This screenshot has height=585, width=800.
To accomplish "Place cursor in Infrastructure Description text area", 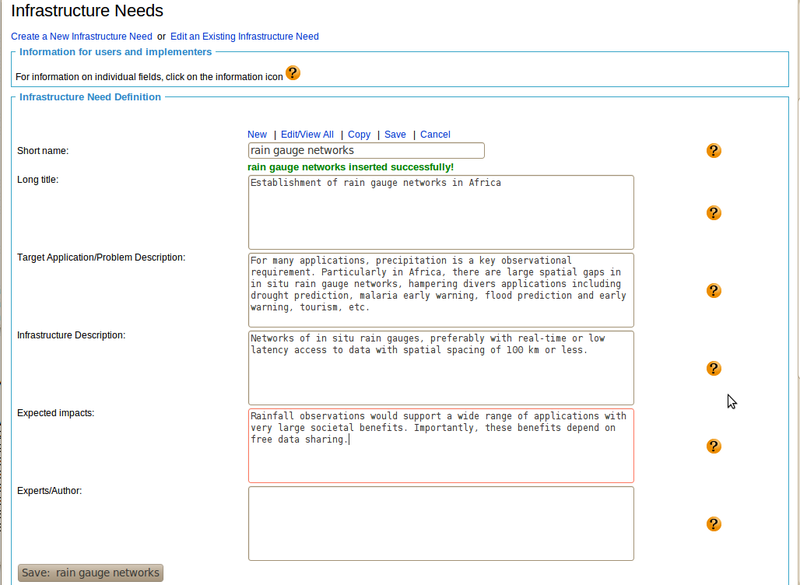I will 440,368.
